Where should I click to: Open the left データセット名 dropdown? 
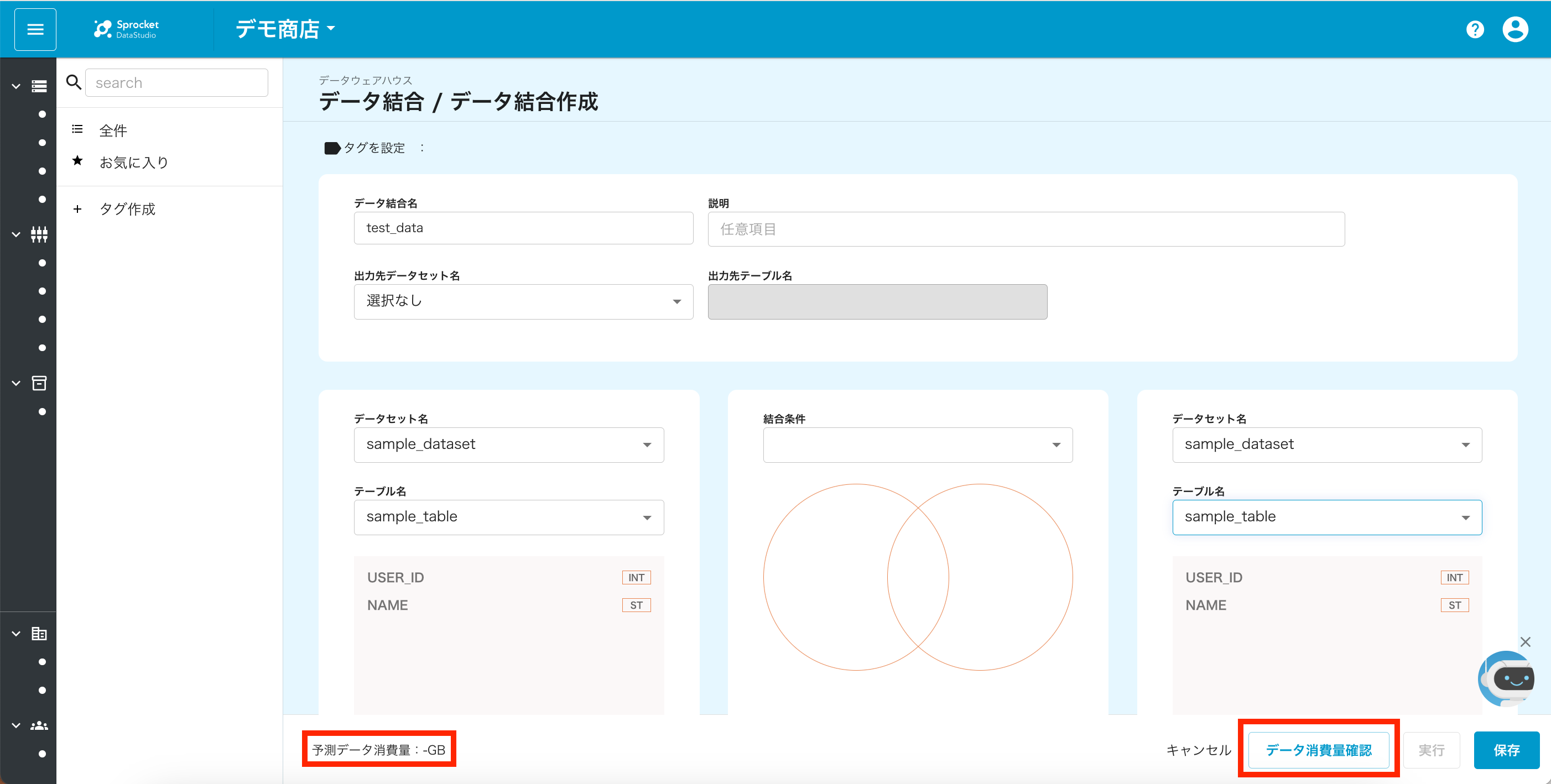[x=509, y=445]
